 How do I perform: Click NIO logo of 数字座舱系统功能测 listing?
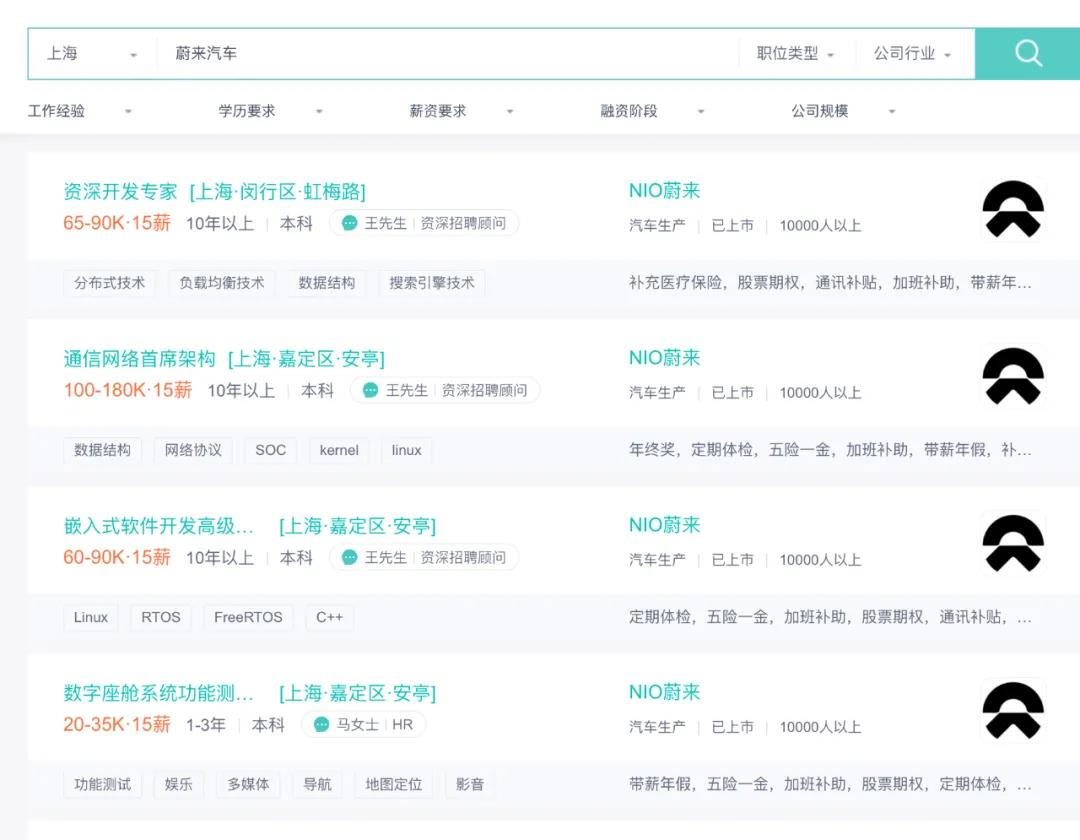[1013, 710]
